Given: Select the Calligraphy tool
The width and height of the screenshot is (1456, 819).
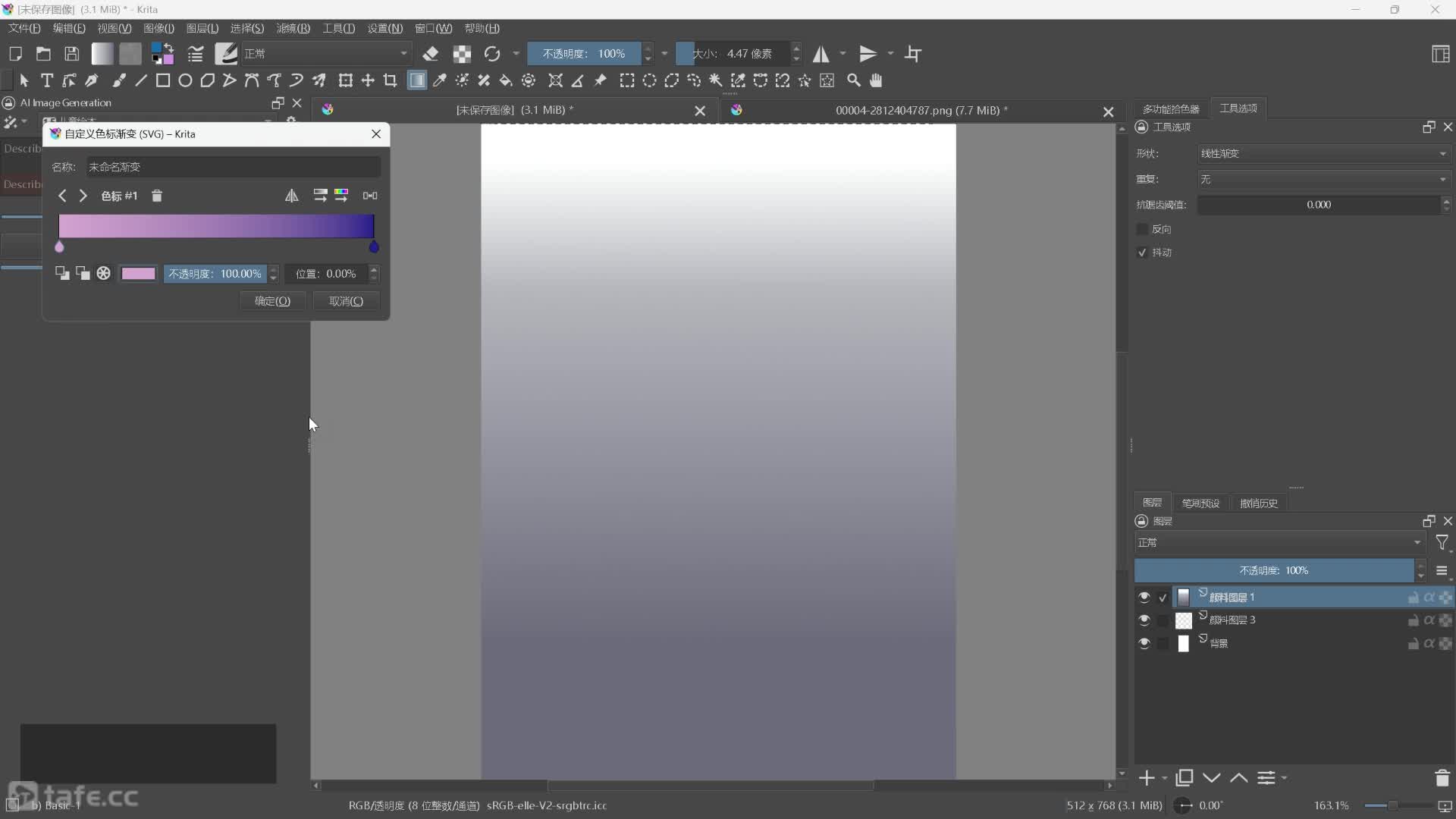Looking at the screenshot, I should tap(92, 80).
